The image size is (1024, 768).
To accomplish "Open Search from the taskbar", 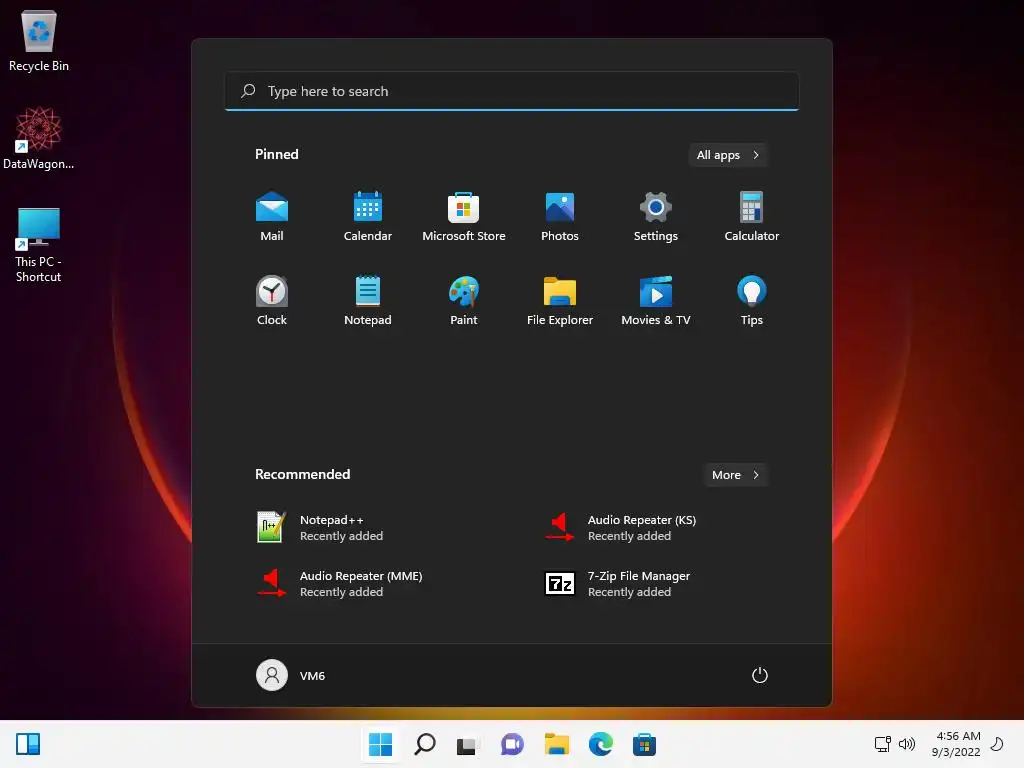I will pos(425,744).
